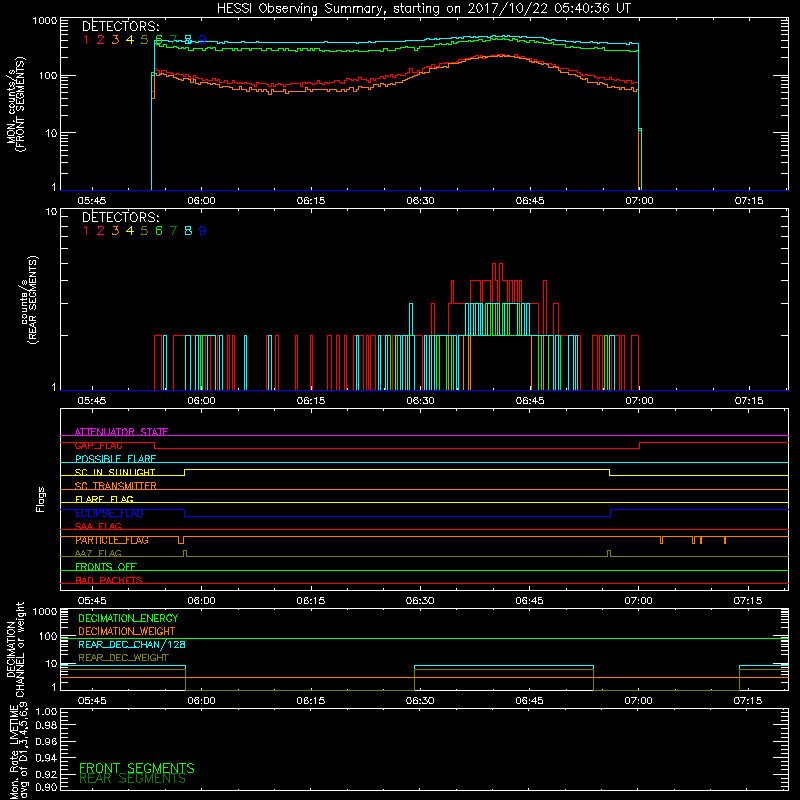Screen dimensions: 800x800
Task: Click the SC_IN_SUNLIGHT flag label
Action: 115,472
